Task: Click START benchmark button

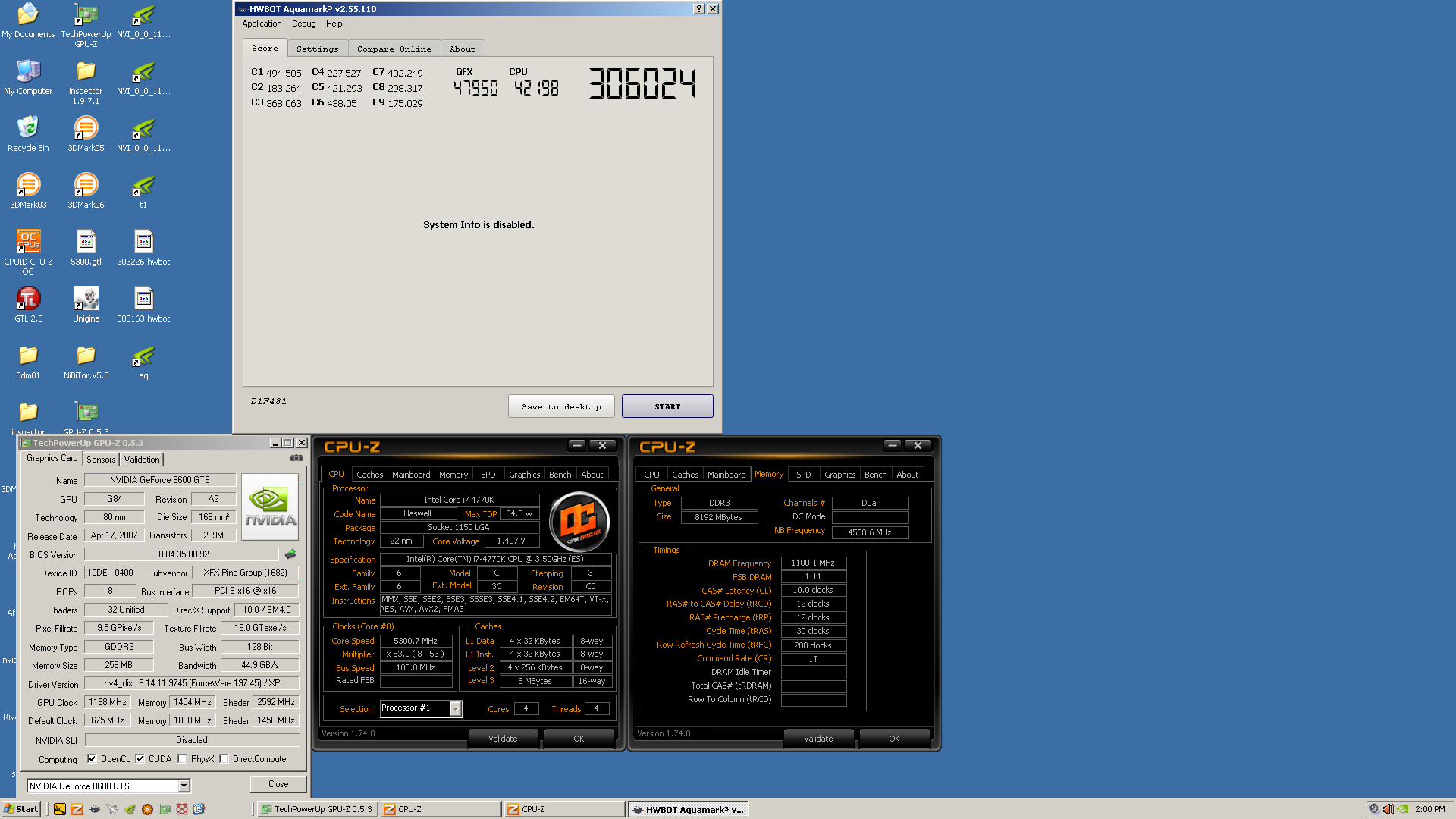Action: point(667,406)
